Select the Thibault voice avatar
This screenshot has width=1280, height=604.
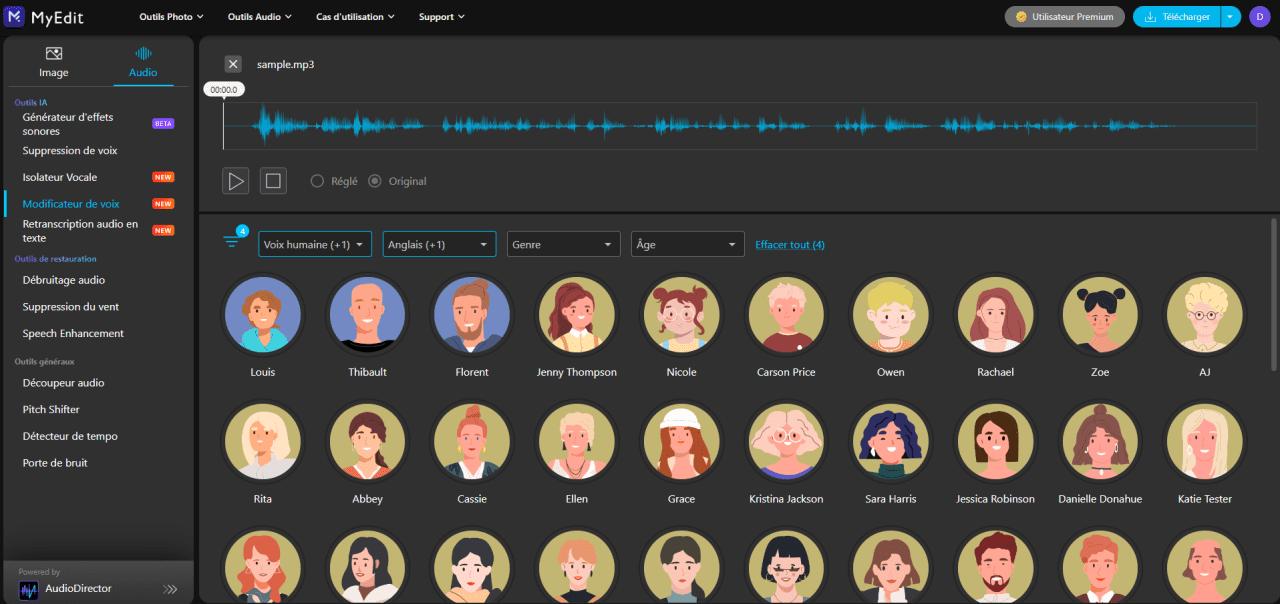click(367, 314)
